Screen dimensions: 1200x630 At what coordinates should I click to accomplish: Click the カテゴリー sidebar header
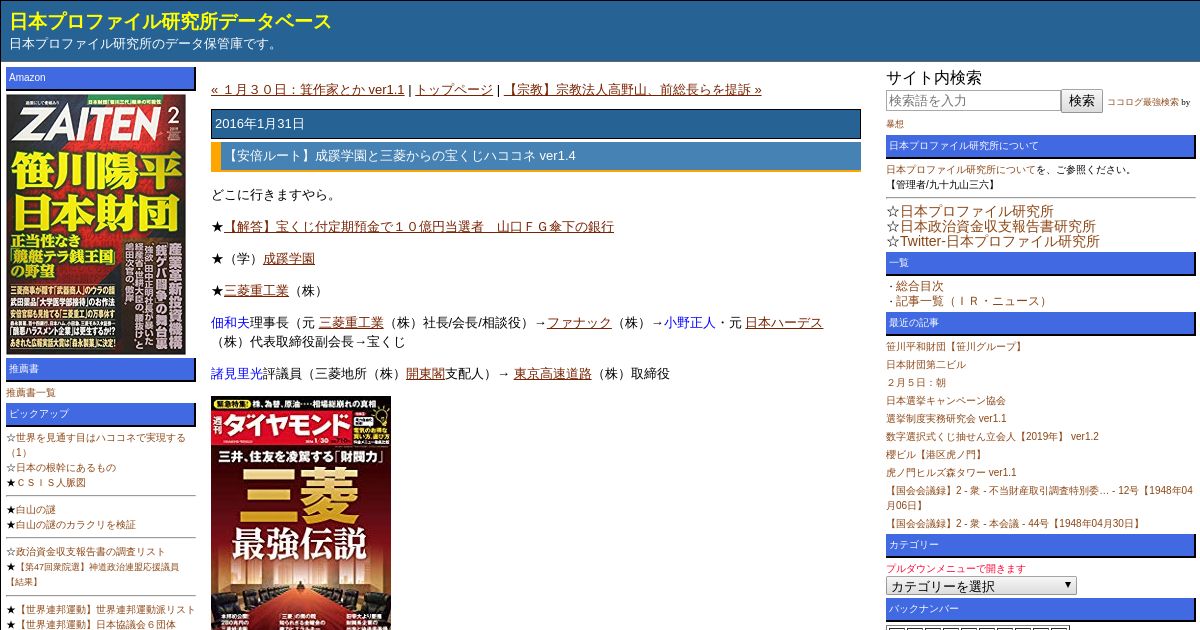click(x=1041, y=546)
